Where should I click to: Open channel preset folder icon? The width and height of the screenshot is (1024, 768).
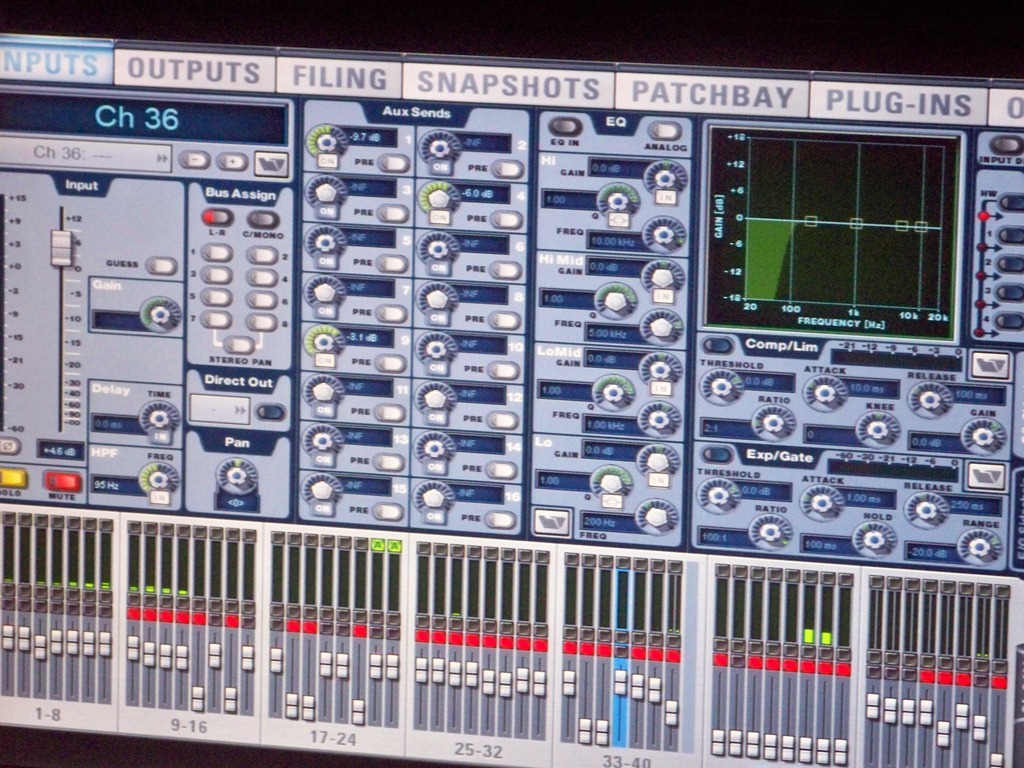tap(271, 164)
